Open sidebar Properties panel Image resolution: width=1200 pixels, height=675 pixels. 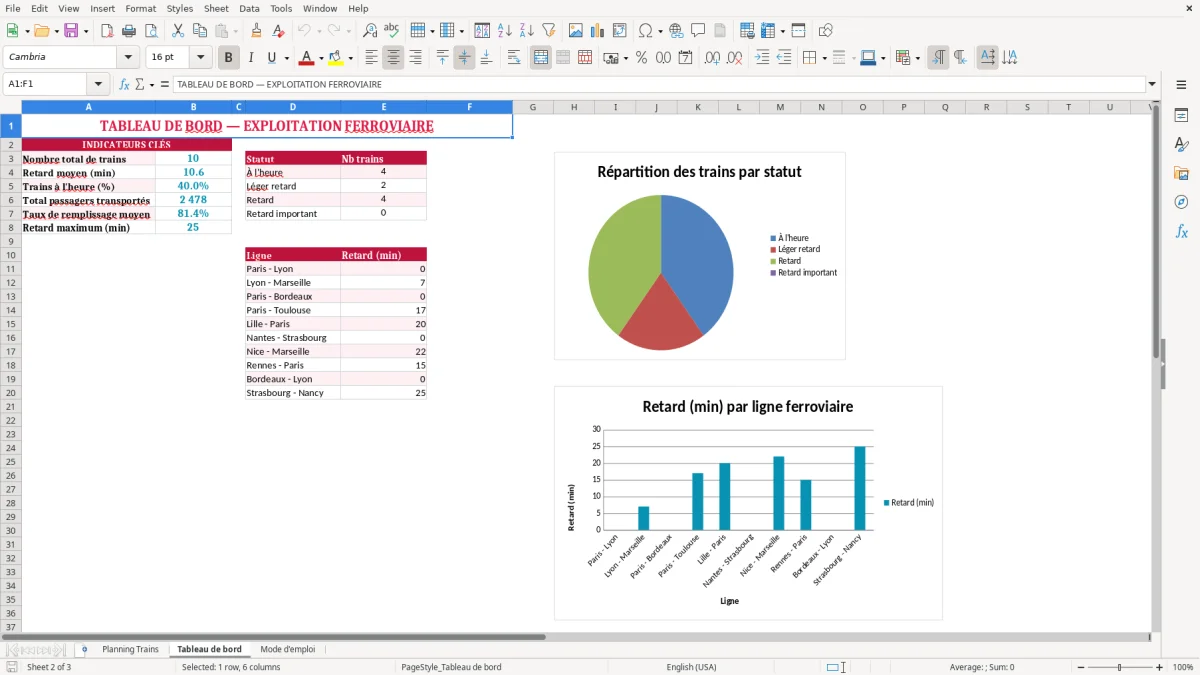point(1181,115)
